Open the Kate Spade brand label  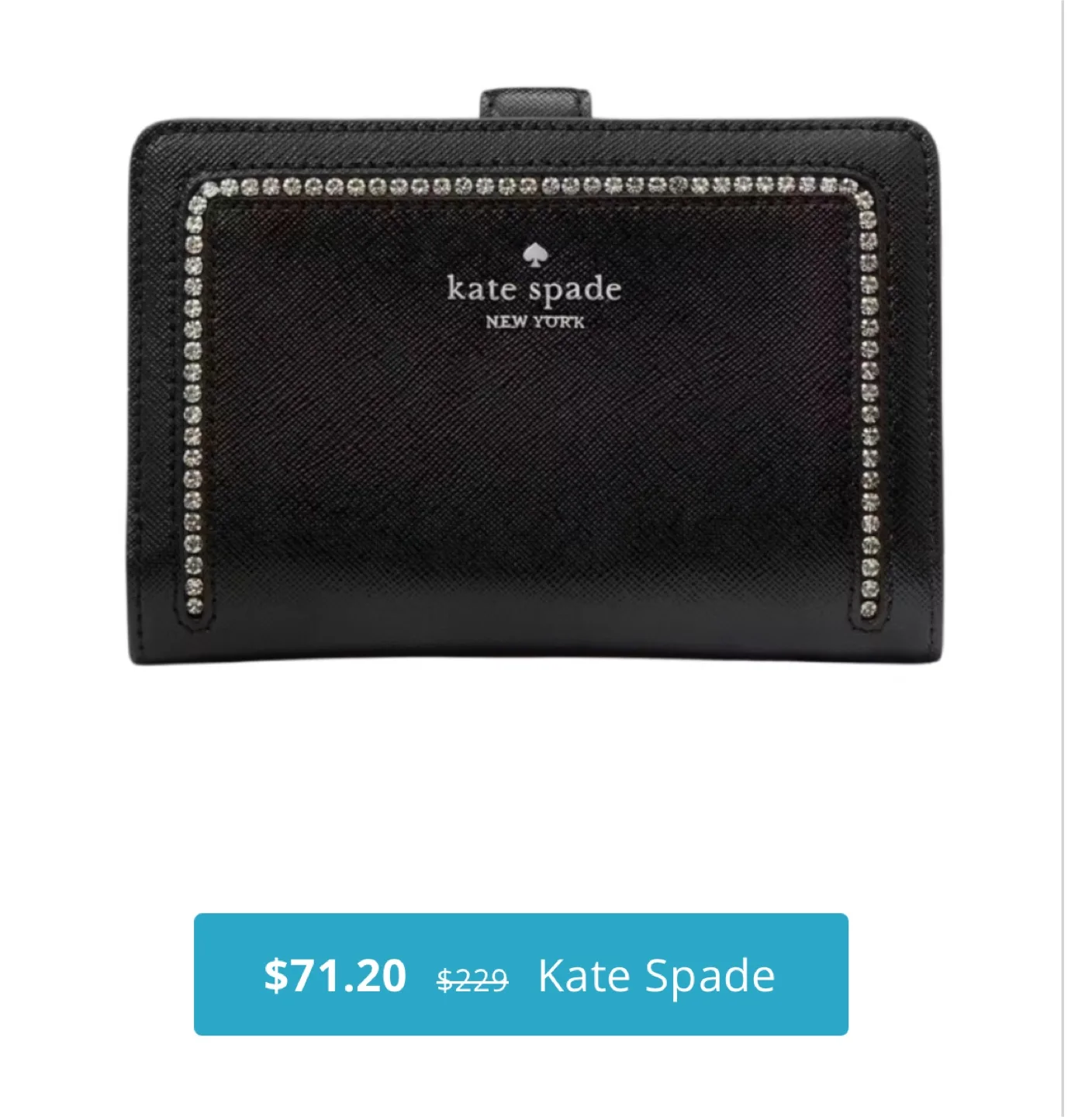click(657, 976)
